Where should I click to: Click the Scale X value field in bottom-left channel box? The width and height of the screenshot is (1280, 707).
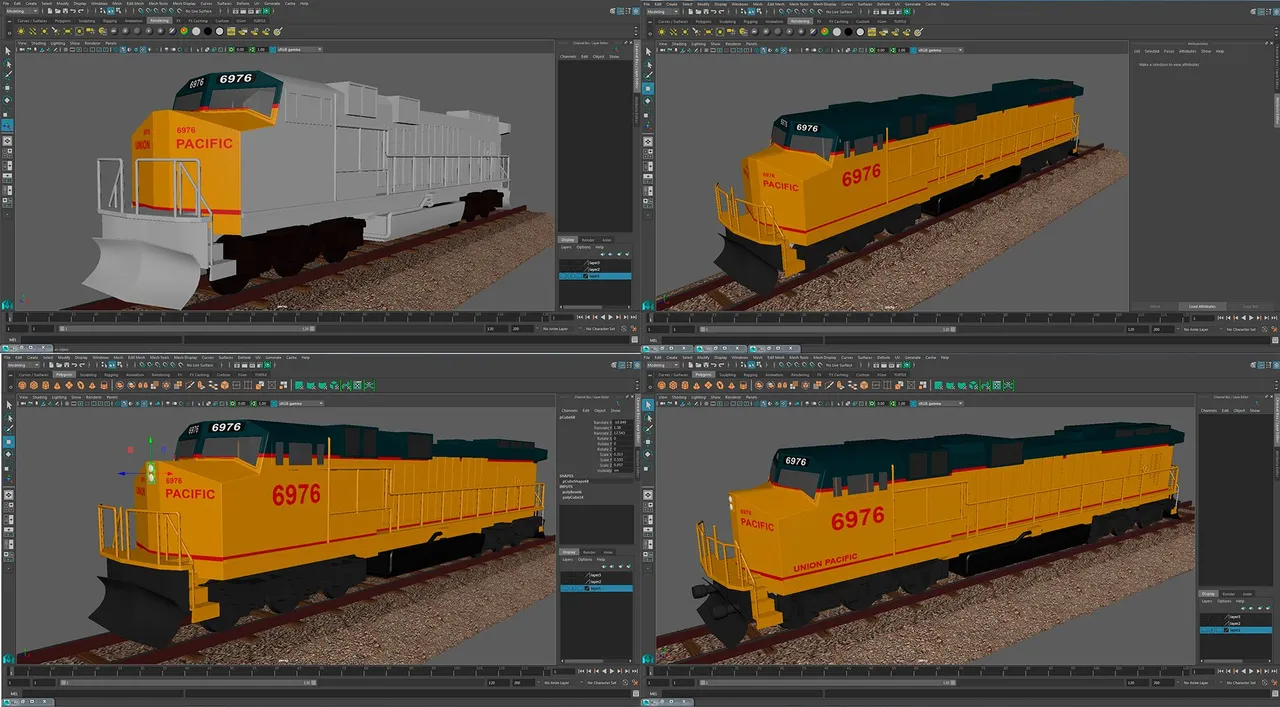[623, 455]
